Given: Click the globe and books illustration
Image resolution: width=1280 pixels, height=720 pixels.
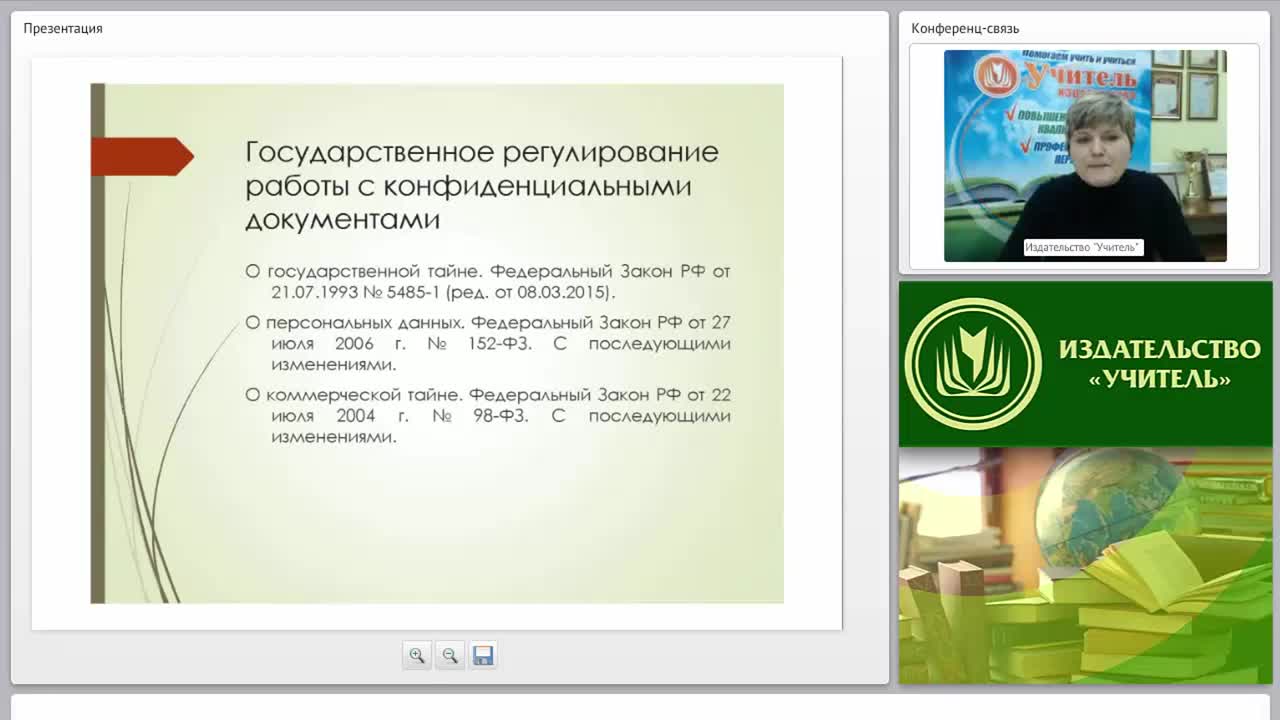Looking at the screenshot, I should tap(1085, 566).
